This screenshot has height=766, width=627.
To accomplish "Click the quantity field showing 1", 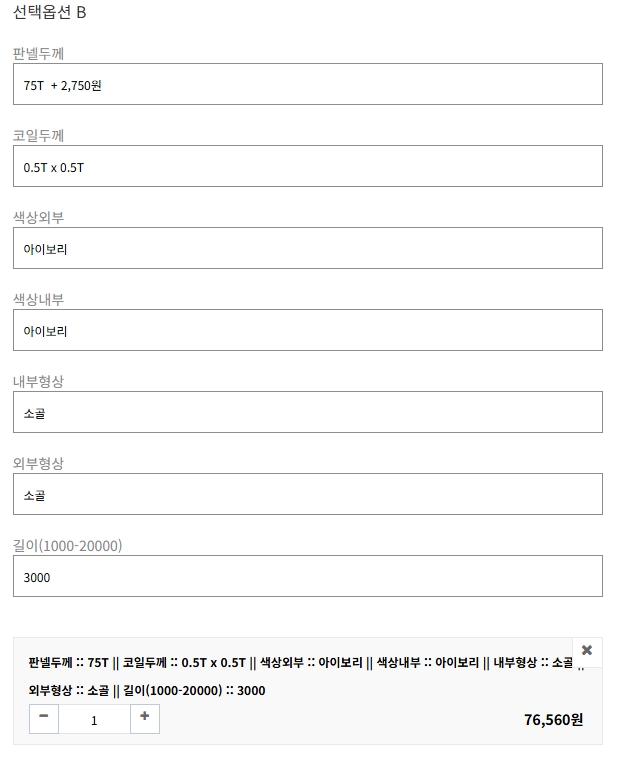I will [94, 719].
